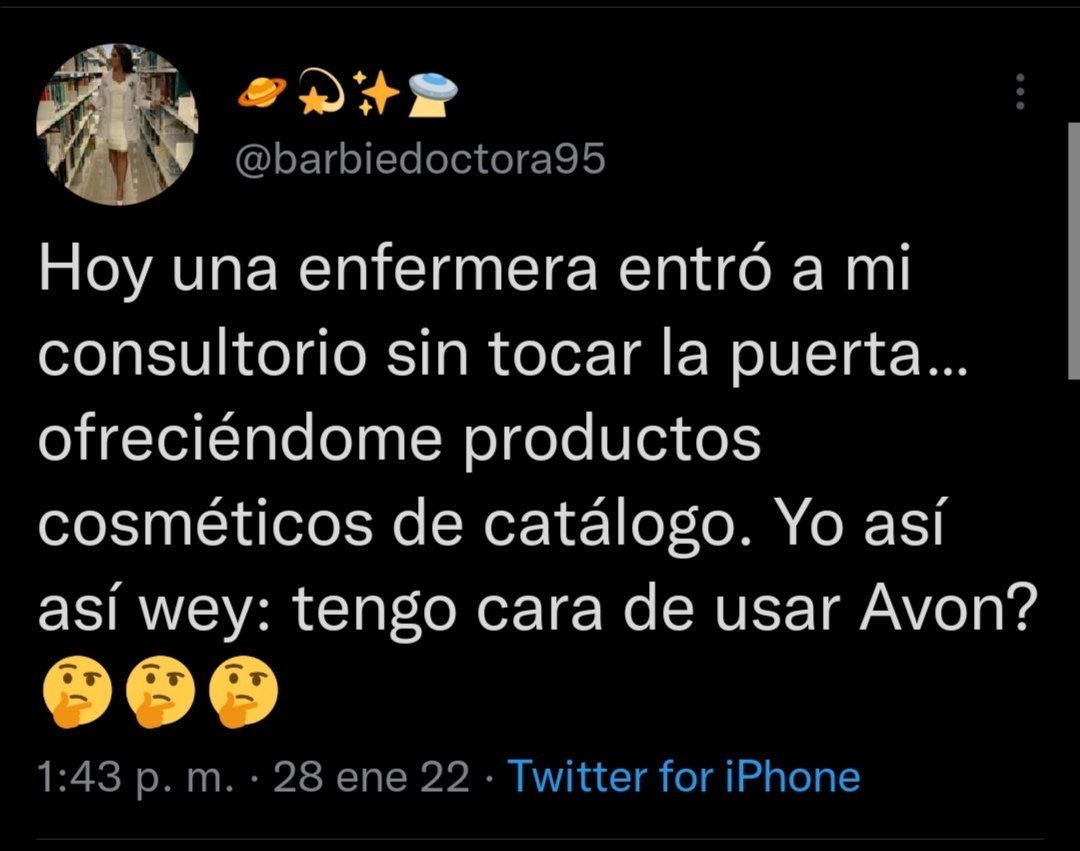Click the shooting star emoji in display name
Viewport: 1080px width, 851px height.
point(322,92)
